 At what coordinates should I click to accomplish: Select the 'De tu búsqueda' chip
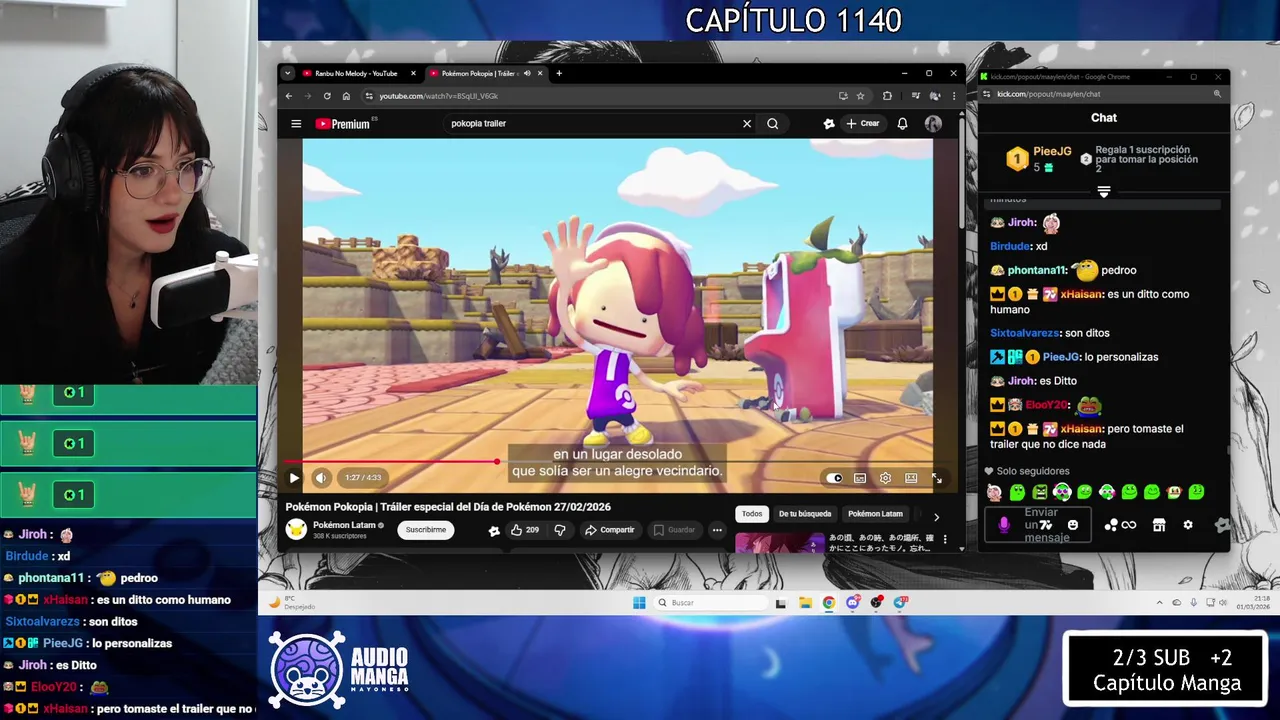coord(805,514)
